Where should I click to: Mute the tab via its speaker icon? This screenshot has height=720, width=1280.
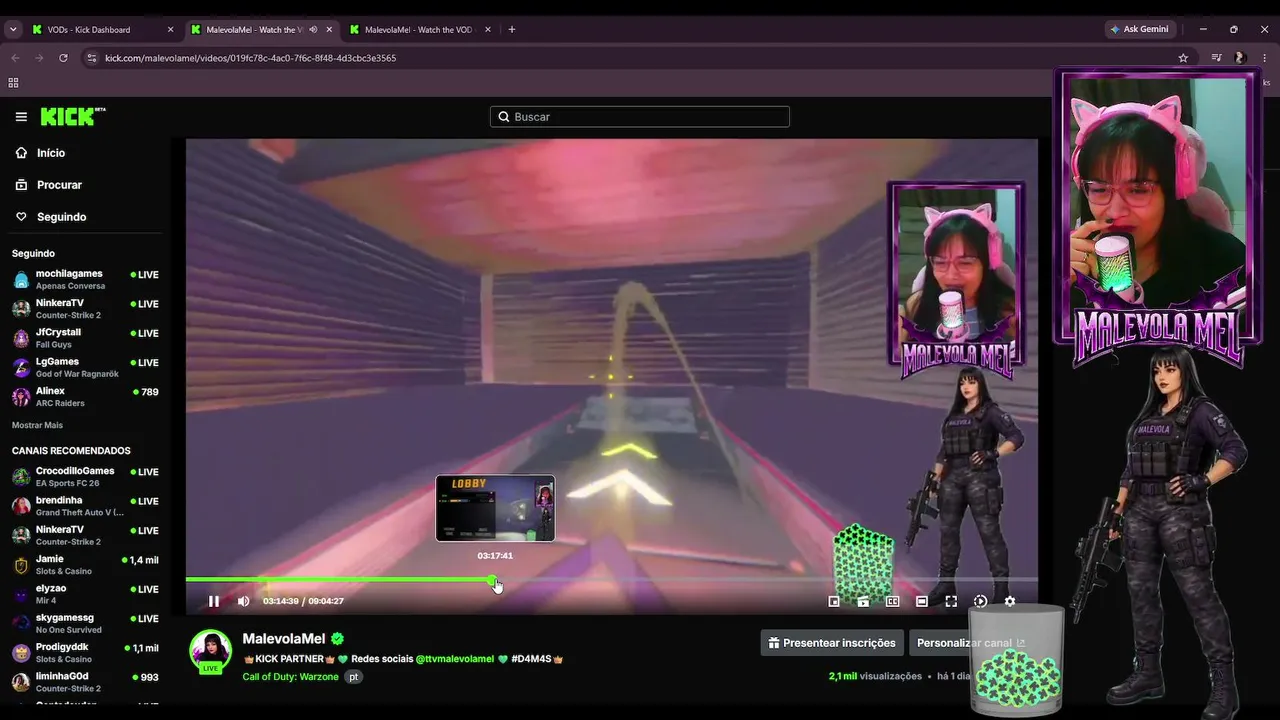tap(313, 30)
